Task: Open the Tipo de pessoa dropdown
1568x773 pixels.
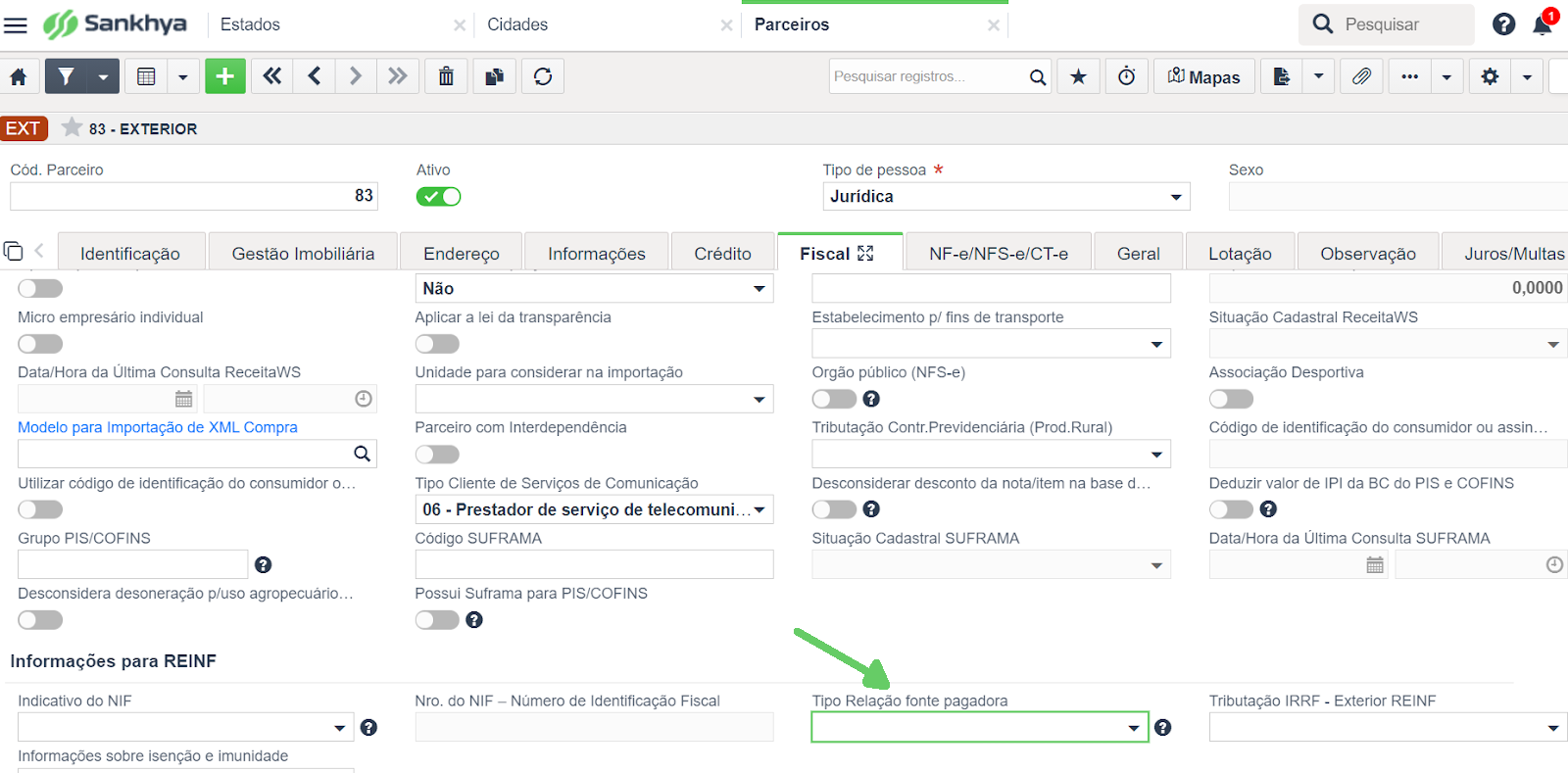Action: point(1005,196)
